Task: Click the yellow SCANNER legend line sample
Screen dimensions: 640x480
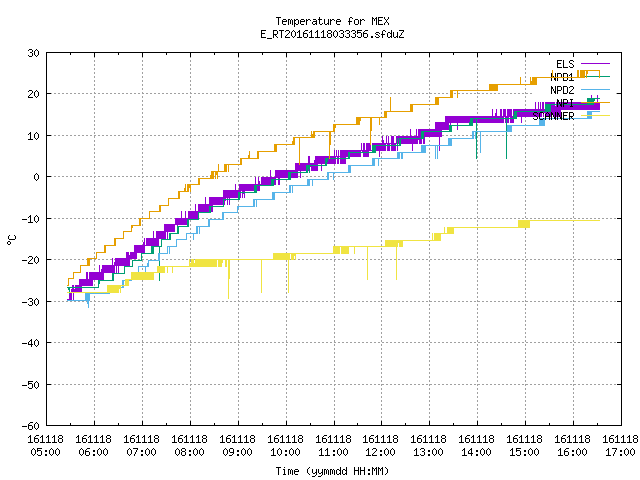Action: [595, 116]
